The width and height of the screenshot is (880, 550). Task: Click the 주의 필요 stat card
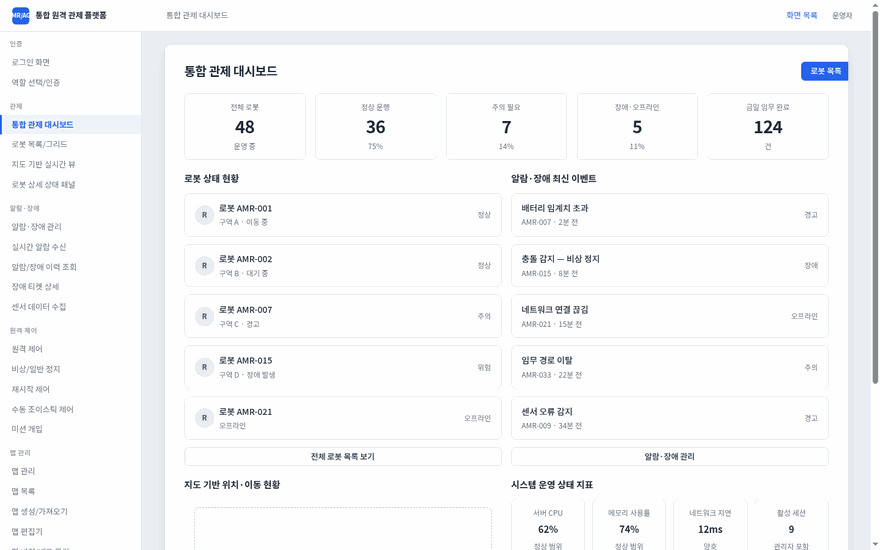click(506, 127)
